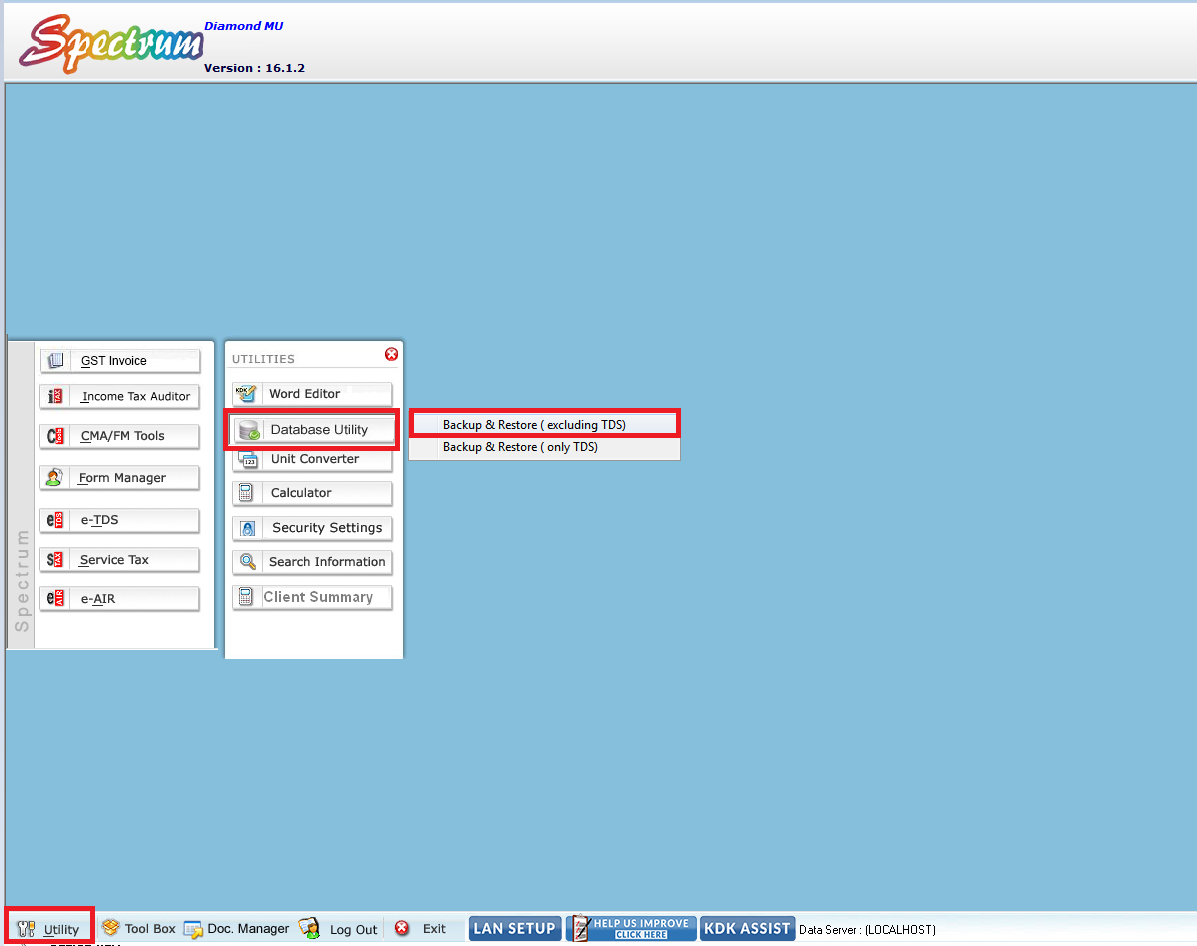1197x946 pixels.
Task: Launch Income Tax Auditor
Action: (x=120, y=396)
